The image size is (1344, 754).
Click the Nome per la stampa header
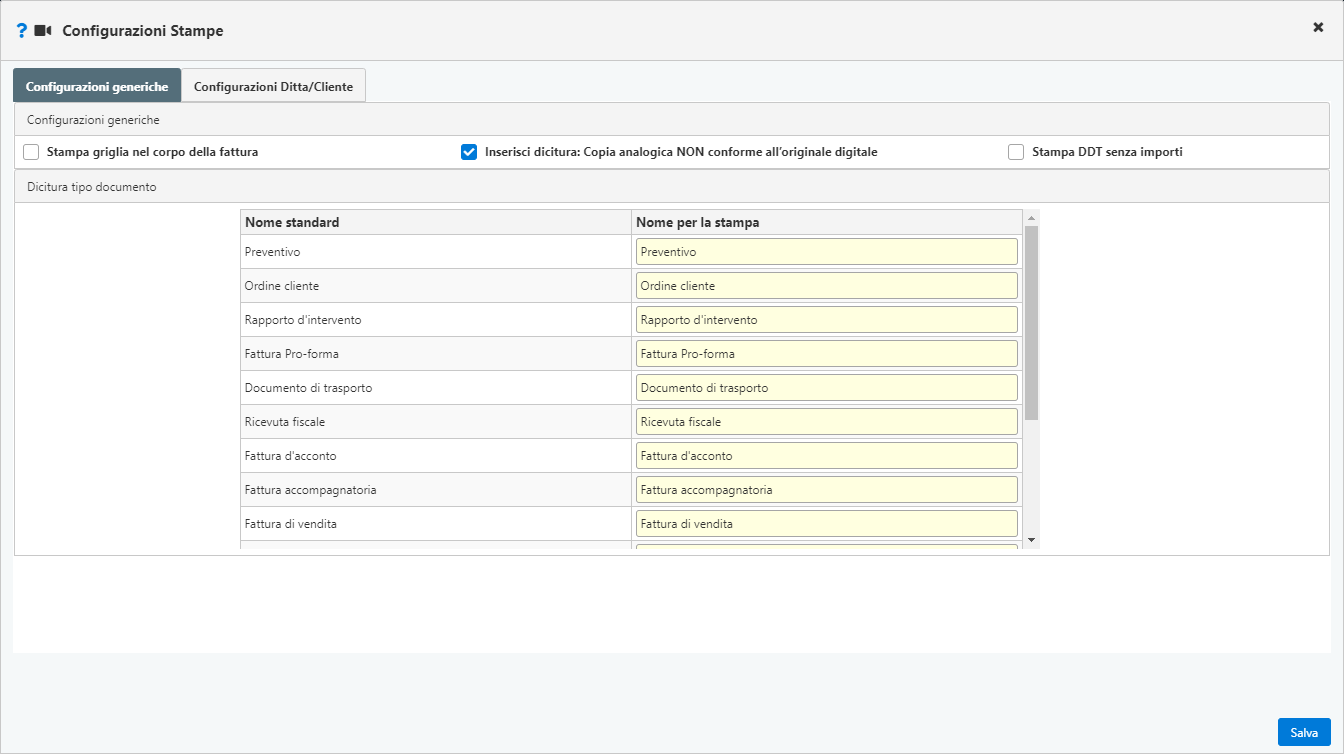tap(827, 222)
